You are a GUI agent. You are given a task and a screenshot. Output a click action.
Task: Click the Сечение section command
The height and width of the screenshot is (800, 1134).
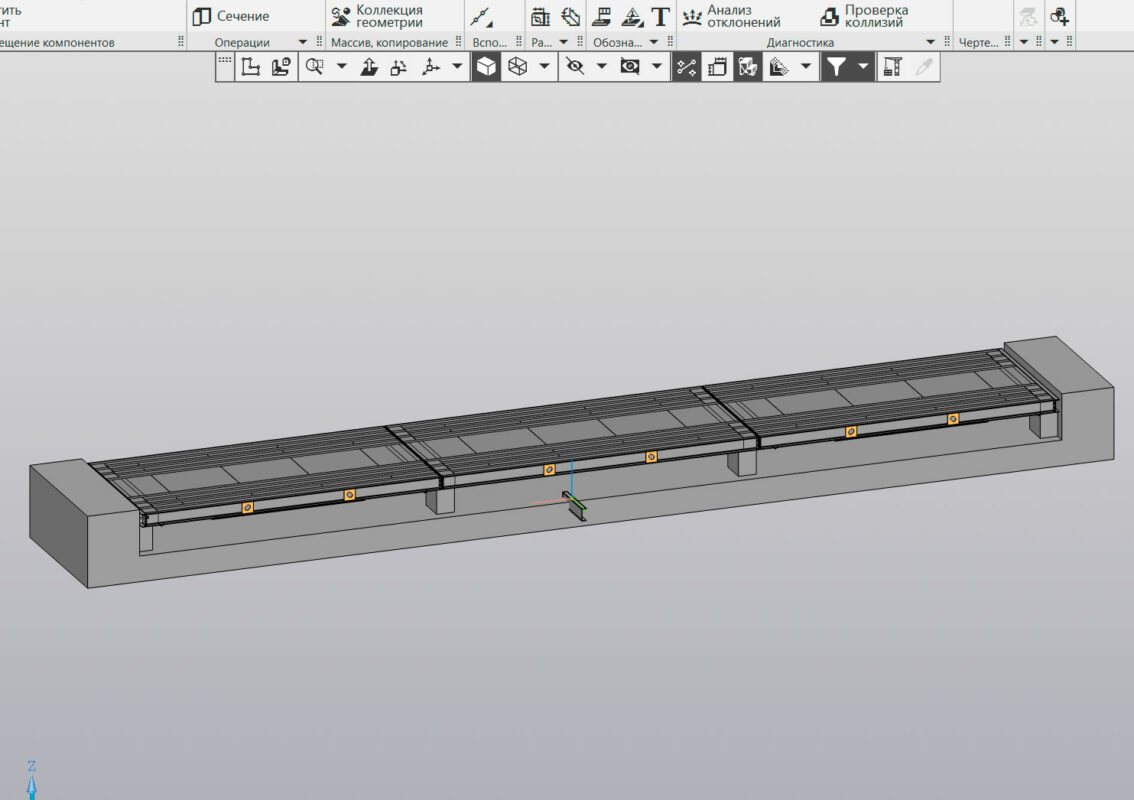coord(231,16)
